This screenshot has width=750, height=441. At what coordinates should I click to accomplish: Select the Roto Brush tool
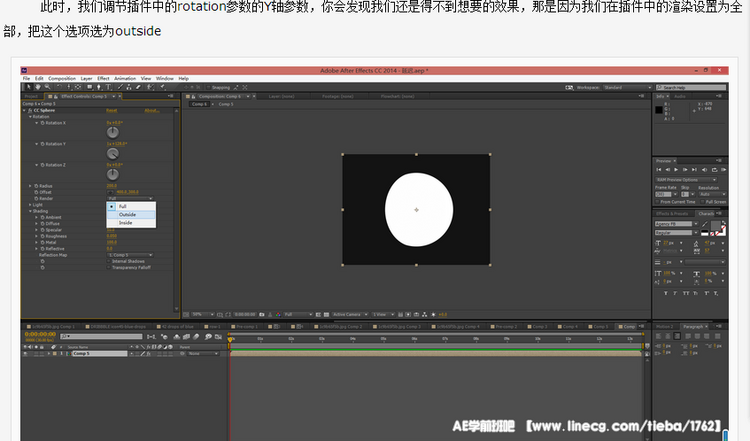point(150,87)
